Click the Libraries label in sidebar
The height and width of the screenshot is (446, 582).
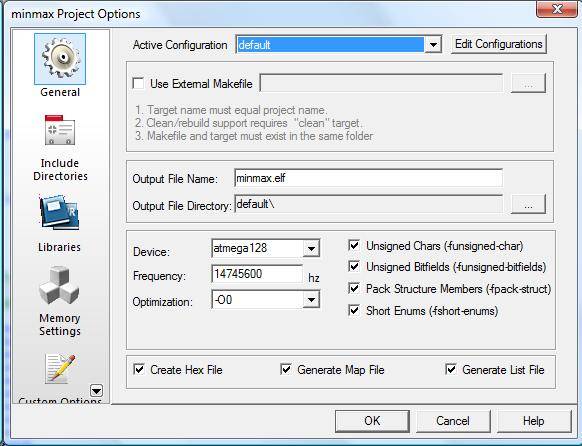pos(59,247)
